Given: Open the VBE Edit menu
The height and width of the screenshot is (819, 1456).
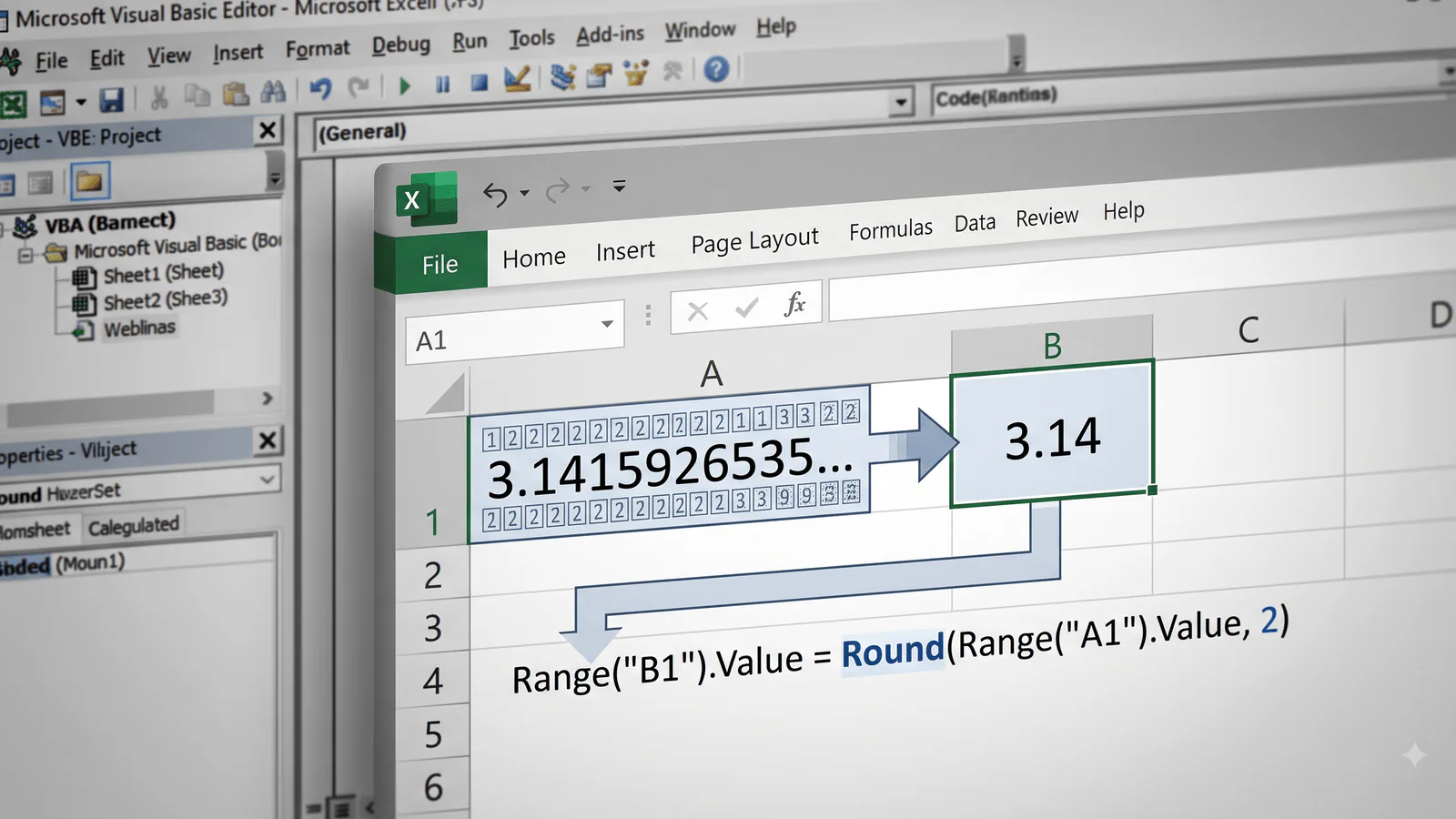Looking at the screenshot, I should pos(107,58).
